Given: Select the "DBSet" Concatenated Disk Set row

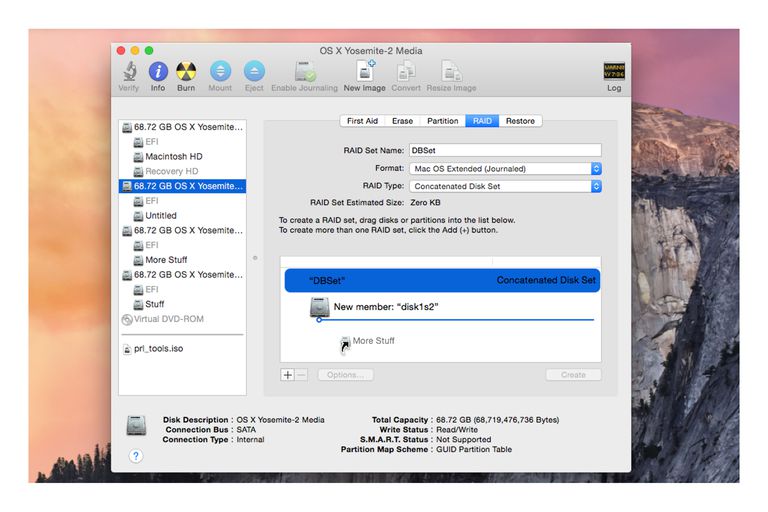Looking at the screenshot, I should pyautogui.click(x=442, y=280).
